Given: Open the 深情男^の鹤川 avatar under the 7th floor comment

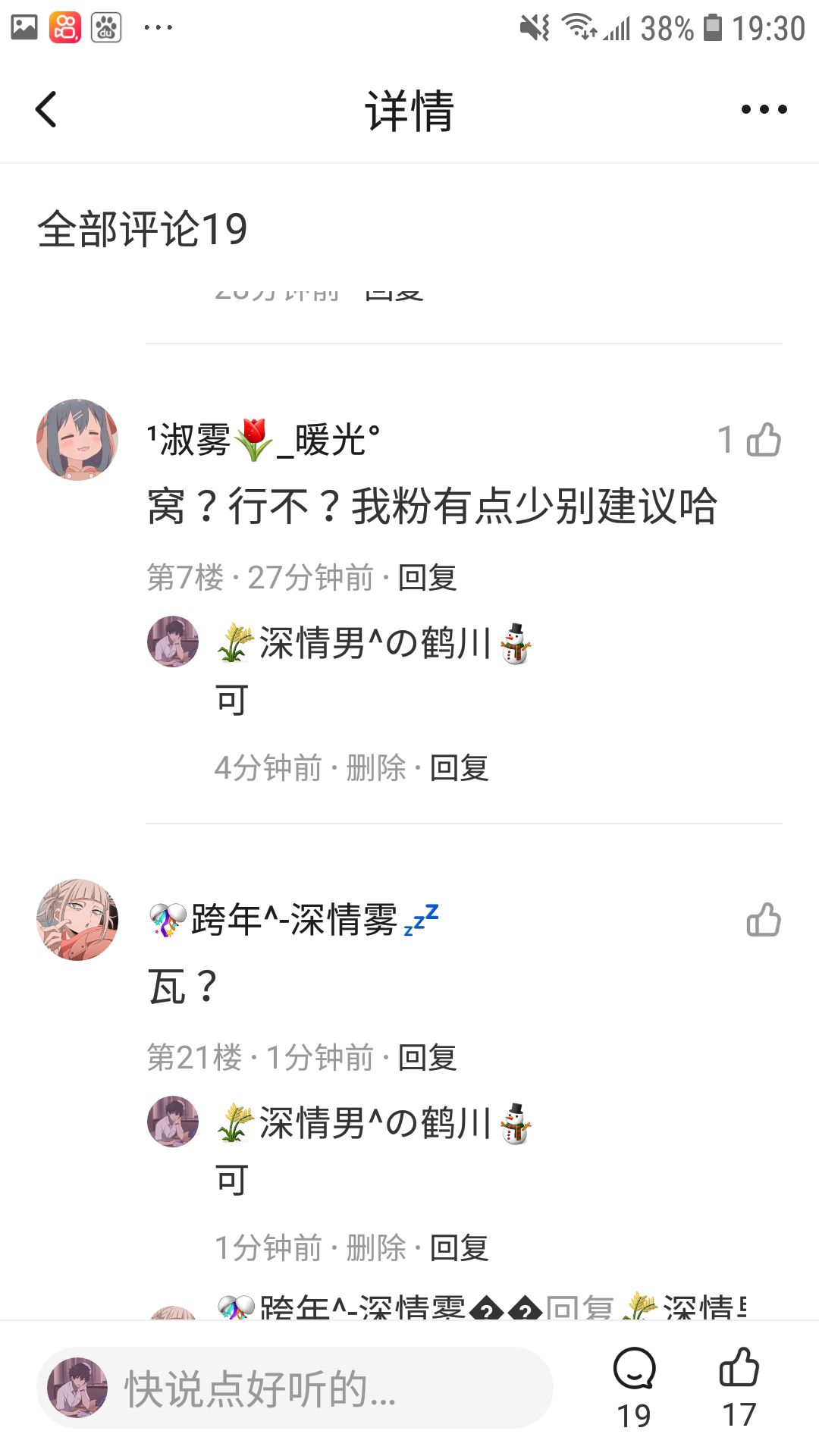Looking at the screenshot, I should 173,642.
